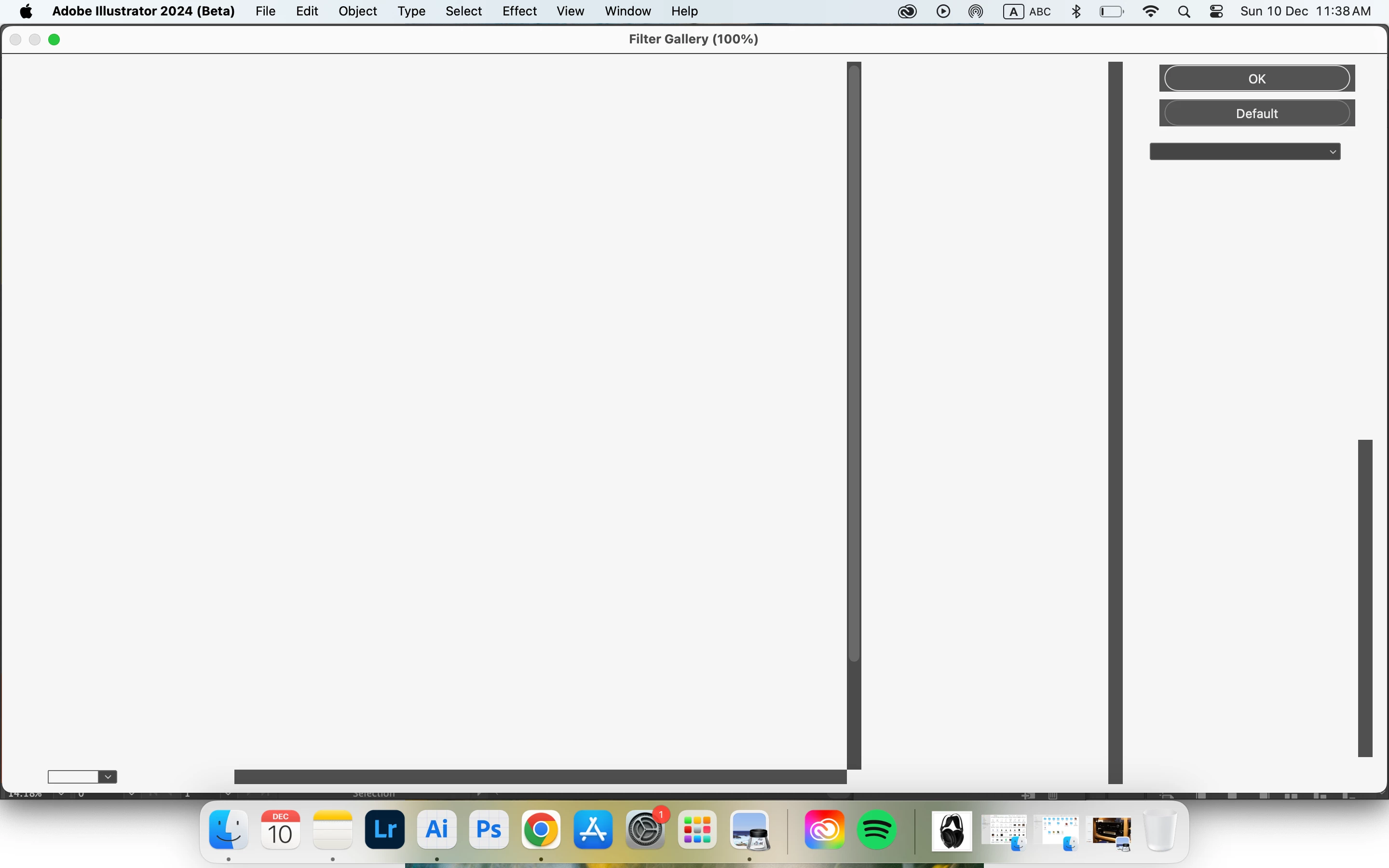Open the zoom level dropdown arrow

[x=108, y=777]
